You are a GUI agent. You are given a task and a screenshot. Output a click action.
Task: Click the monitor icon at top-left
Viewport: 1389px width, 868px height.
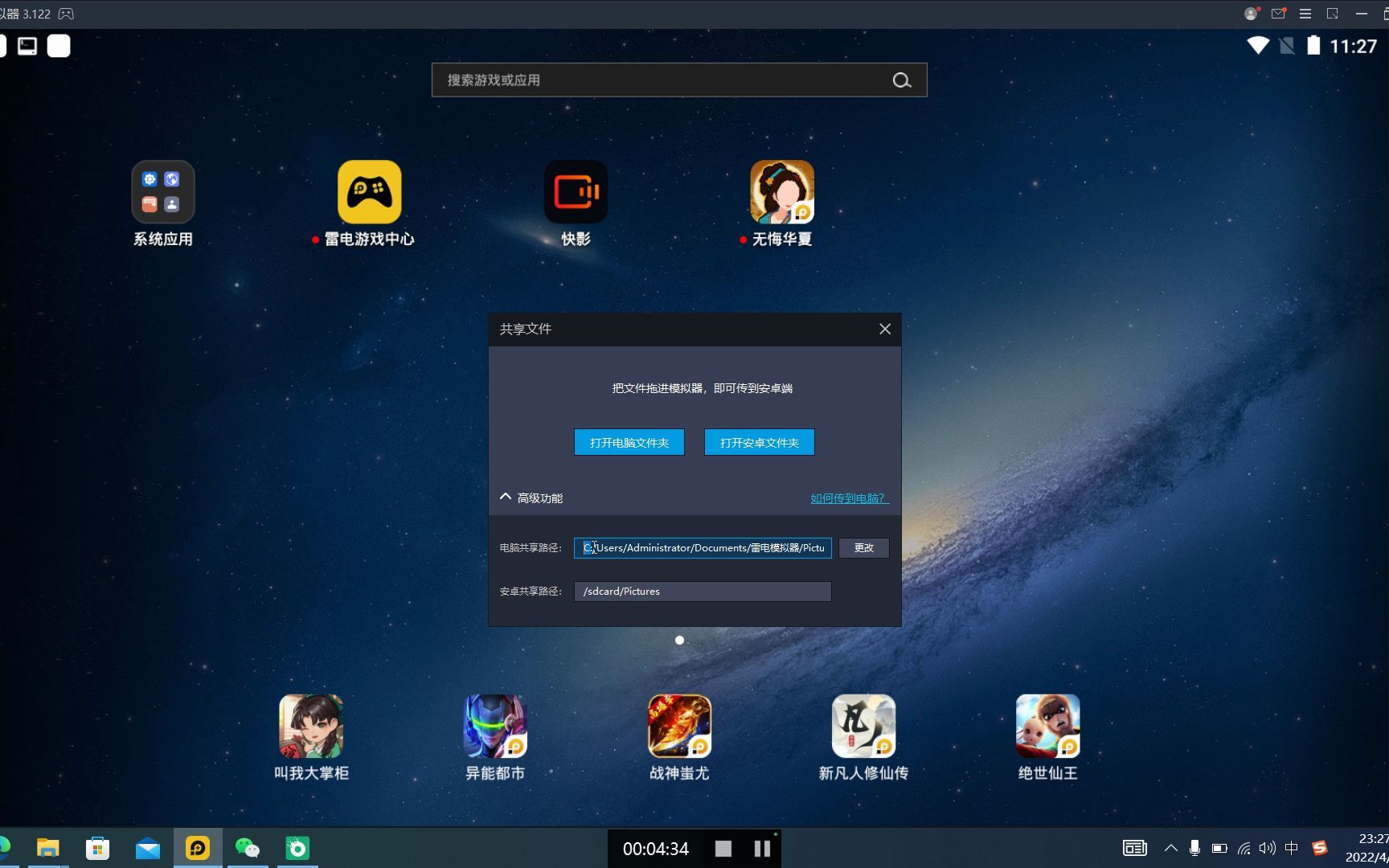pyautogui.click(x=27, y=46)
